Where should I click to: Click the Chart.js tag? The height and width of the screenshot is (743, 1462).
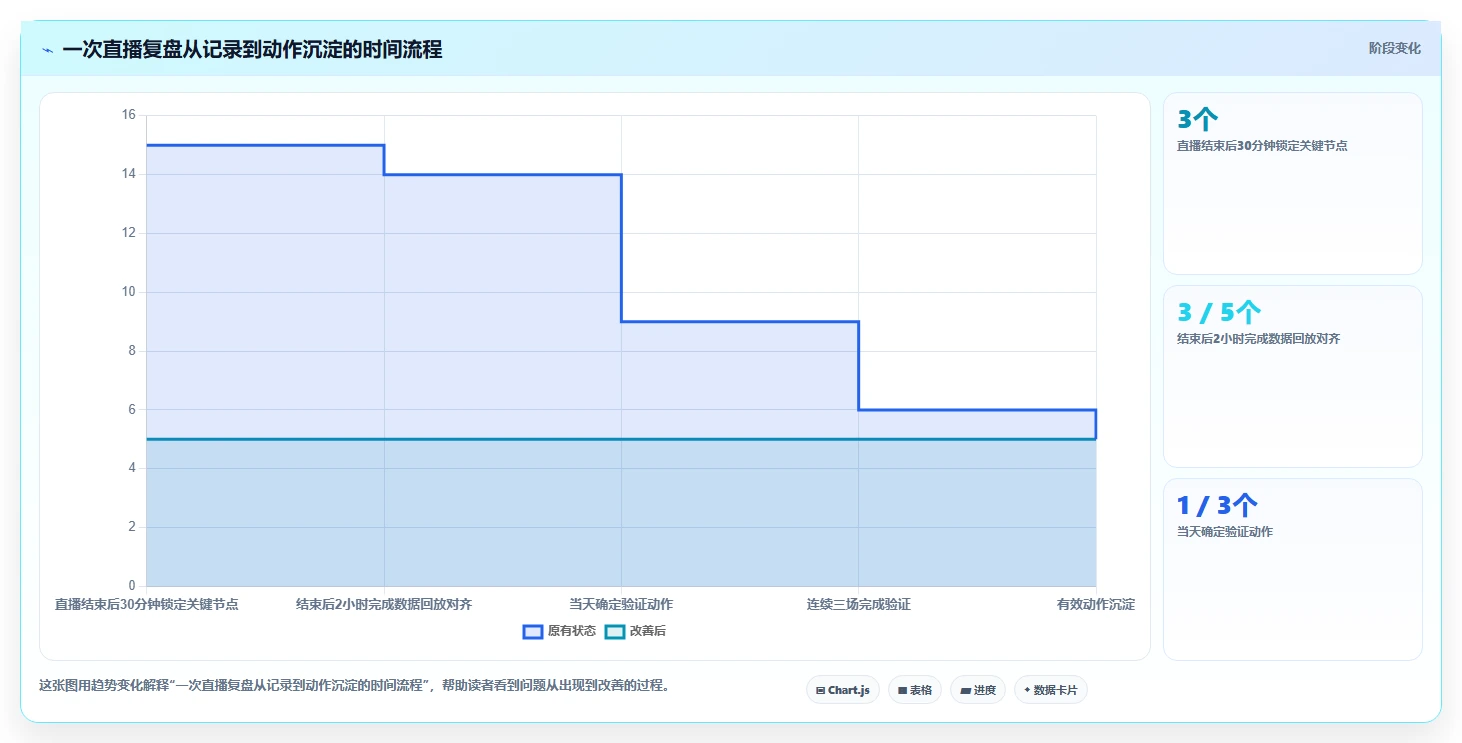843,690
